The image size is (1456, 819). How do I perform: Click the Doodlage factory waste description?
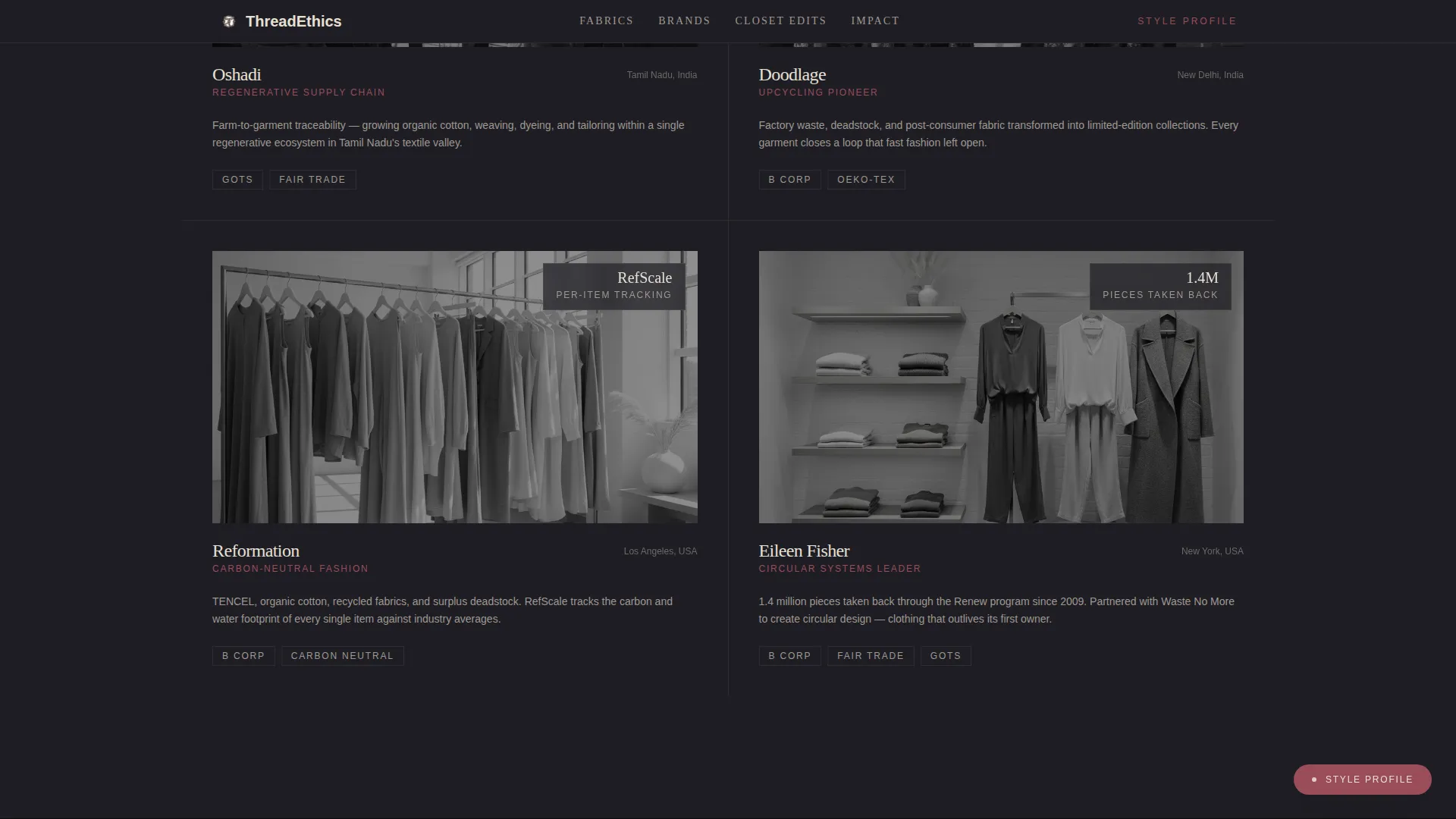(x=998, y=134)
